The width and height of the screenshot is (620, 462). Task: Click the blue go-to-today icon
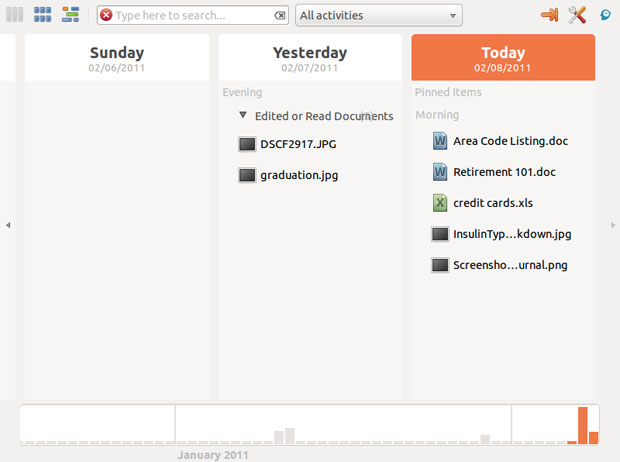pyautogui.click(x=605, y=14)
